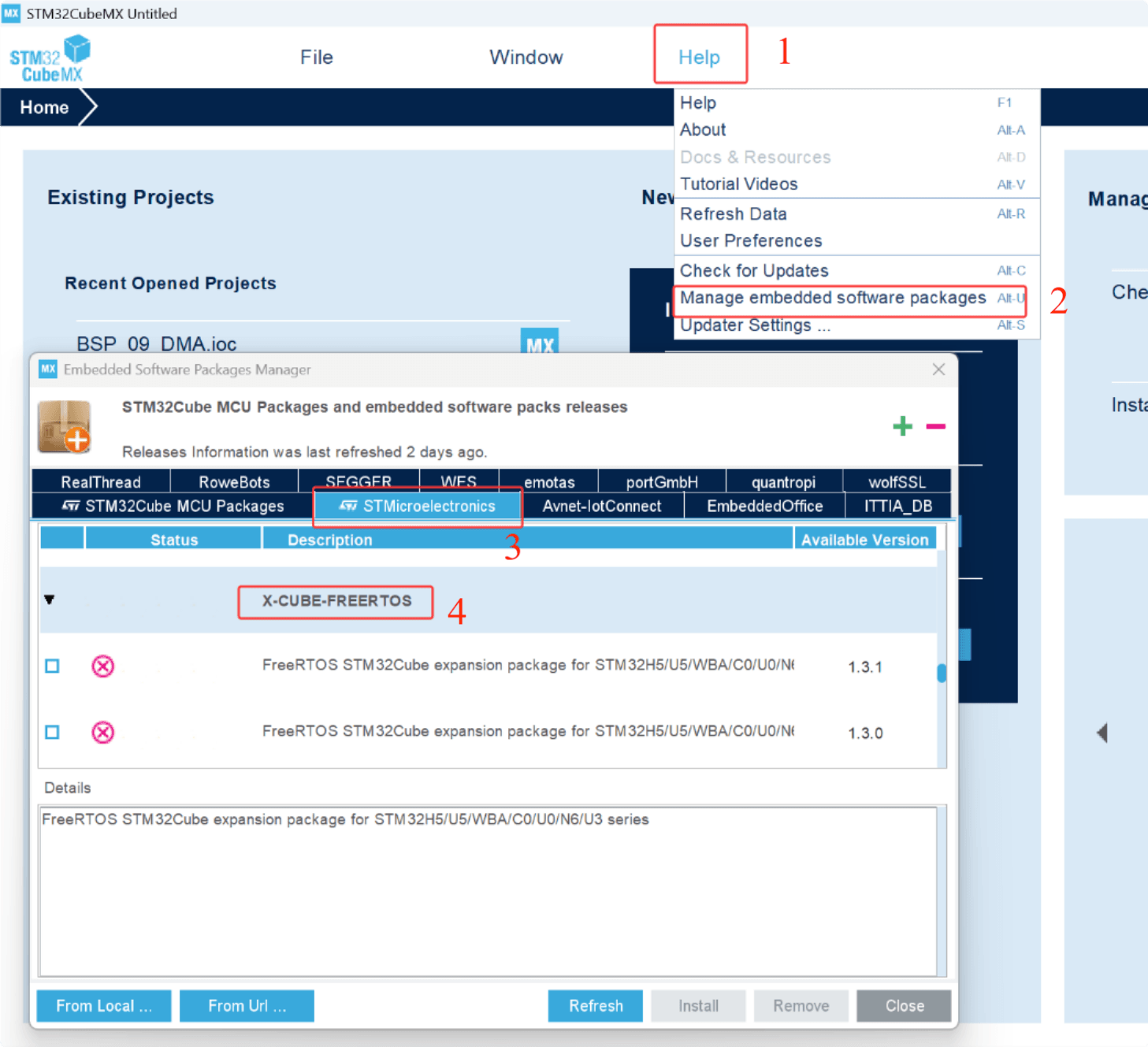This screenshot has height=1047, width=1148.
Task: Tick the checkbox for FreeRTOS version 1.3.0
Action: [52, 733]
